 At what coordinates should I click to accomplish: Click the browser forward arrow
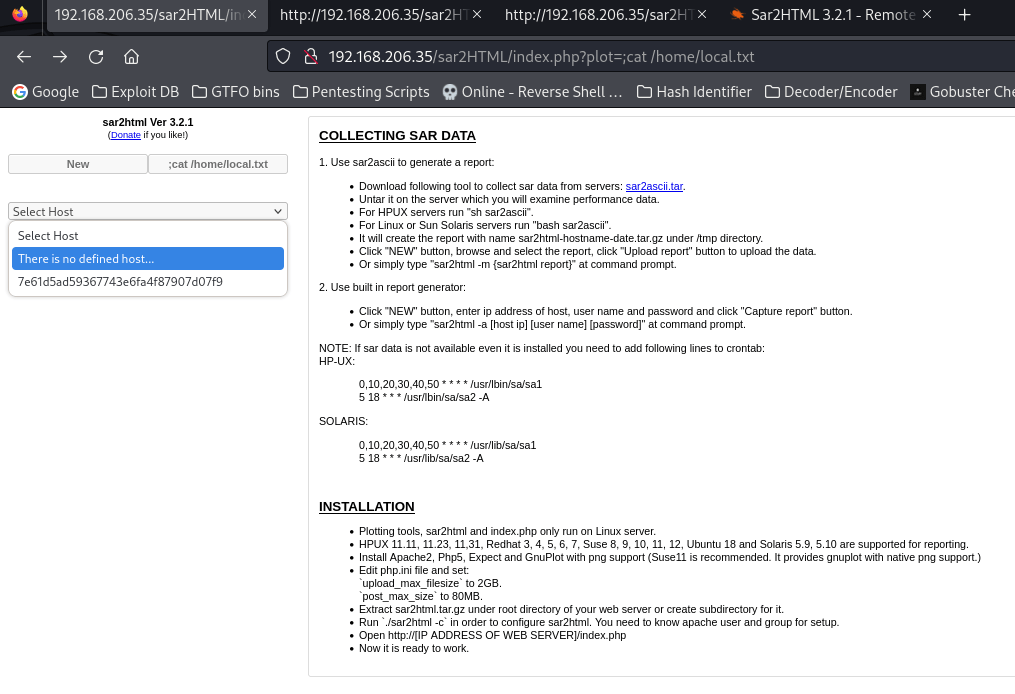60,56
